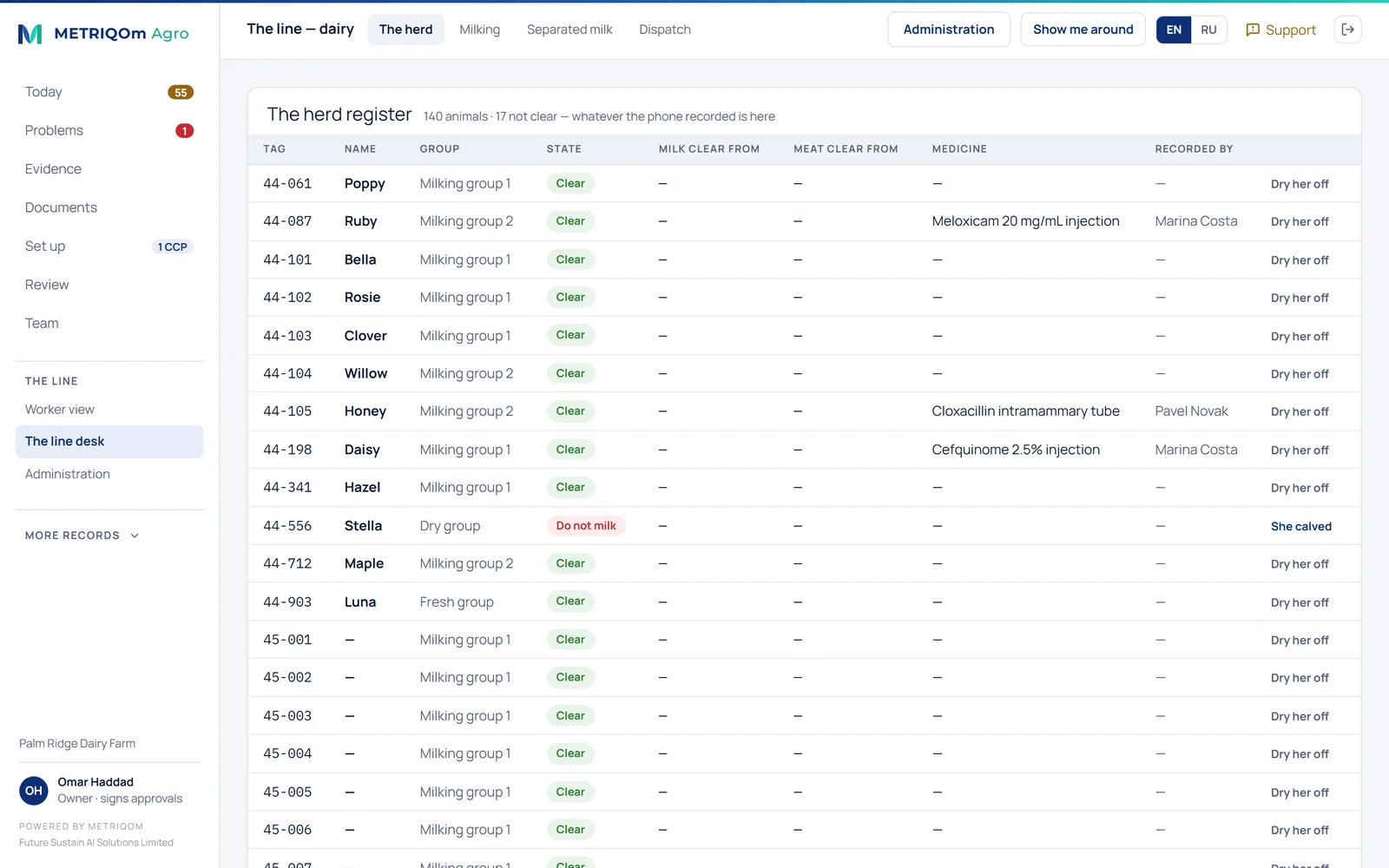Screen dimensions: 1389x868
Task: Select The line desk
Action: (x=109, y=441)
